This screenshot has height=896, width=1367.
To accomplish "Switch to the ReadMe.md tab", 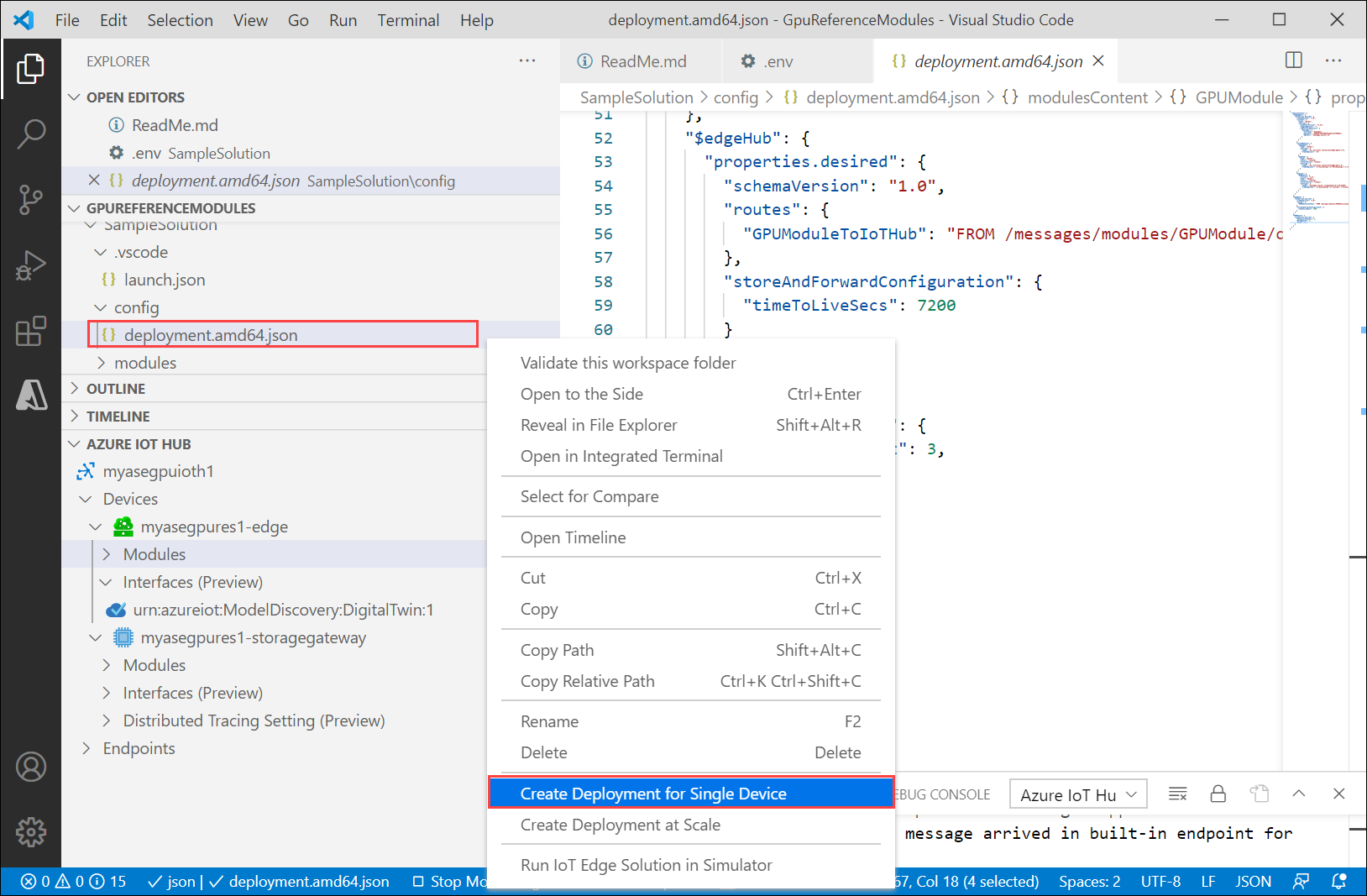I will point(642,61).
